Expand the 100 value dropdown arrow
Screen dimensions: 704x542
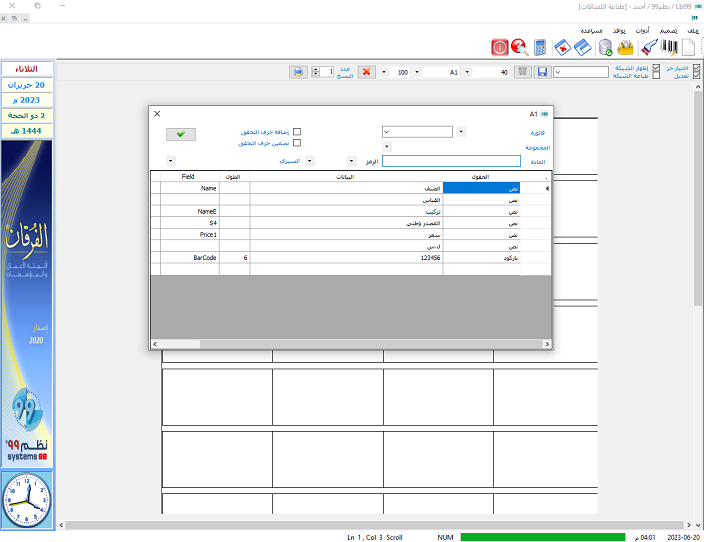(416, 72)
